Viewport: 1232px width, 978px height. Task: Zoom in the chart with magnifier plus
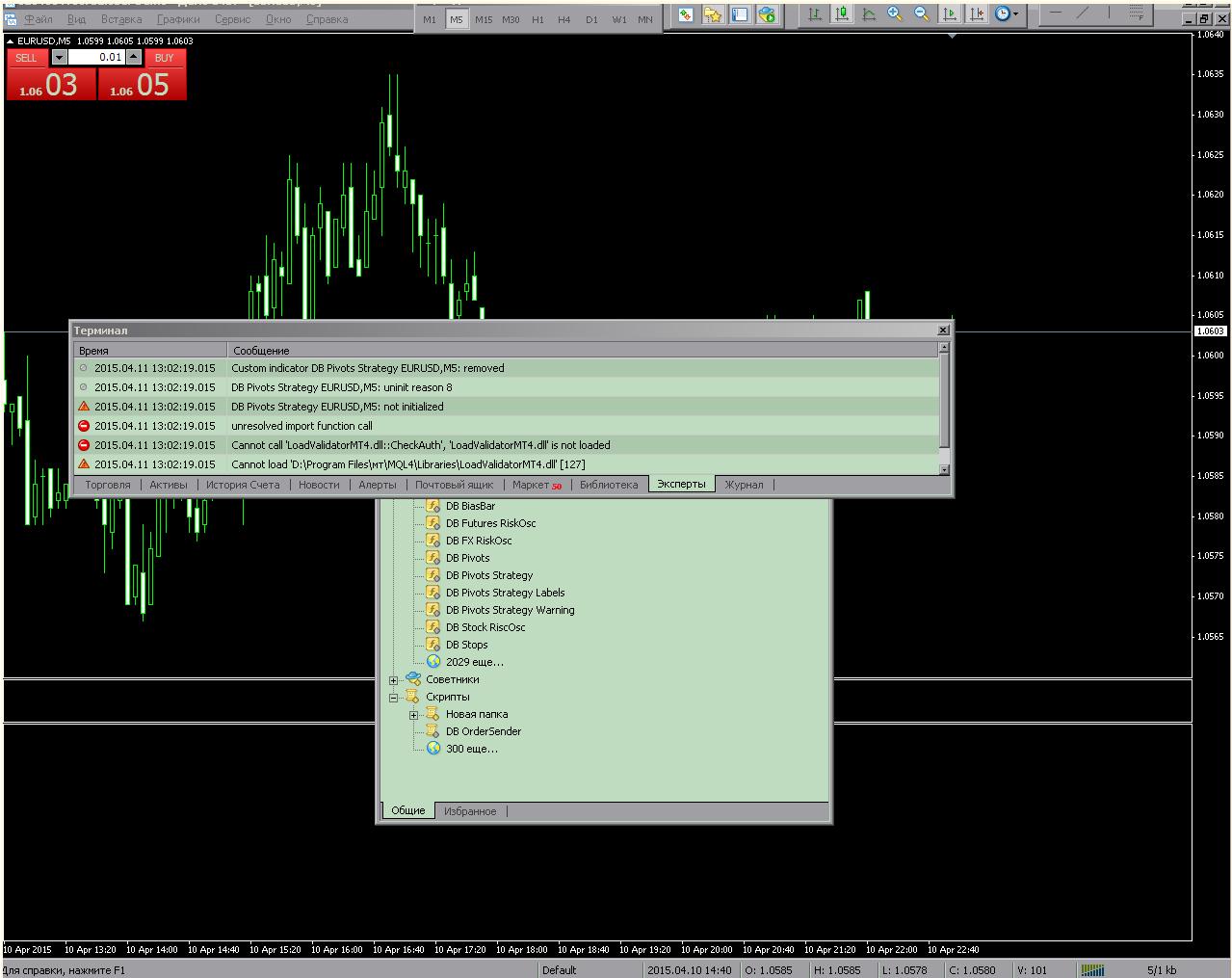[896, 13]
